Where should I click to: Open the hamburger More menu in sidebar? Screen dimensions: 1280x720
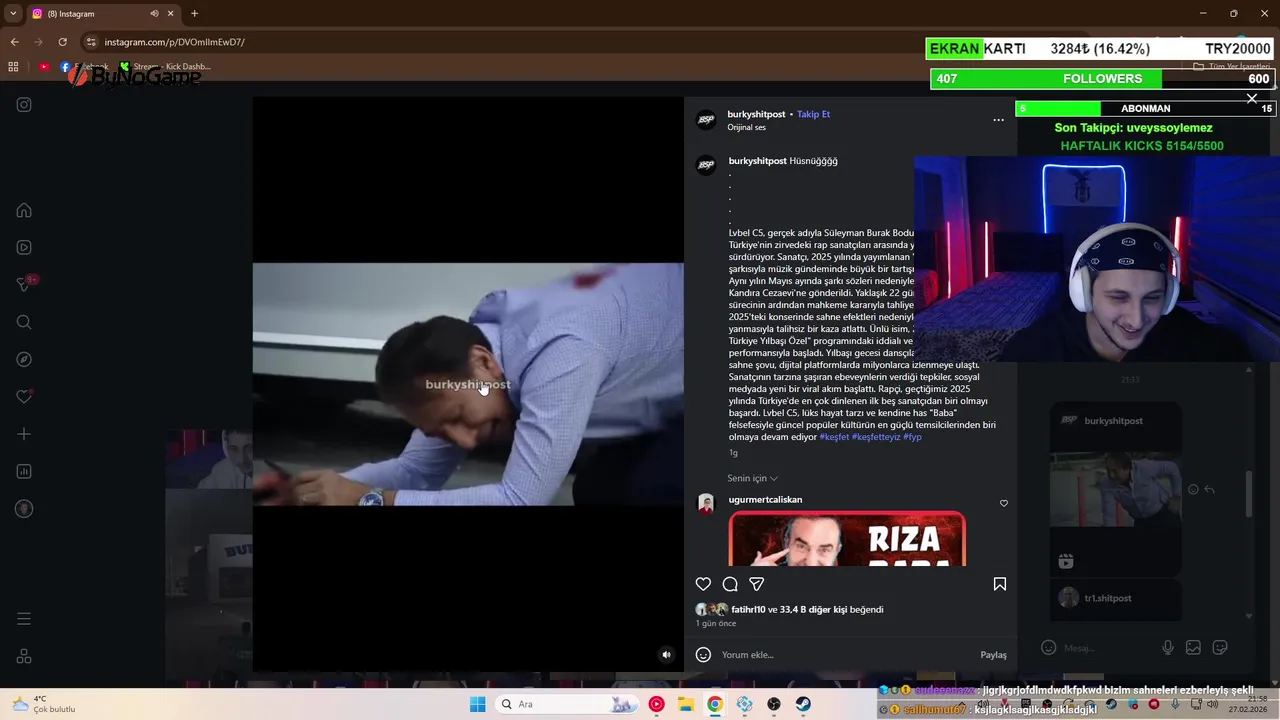tap(24, 619)
